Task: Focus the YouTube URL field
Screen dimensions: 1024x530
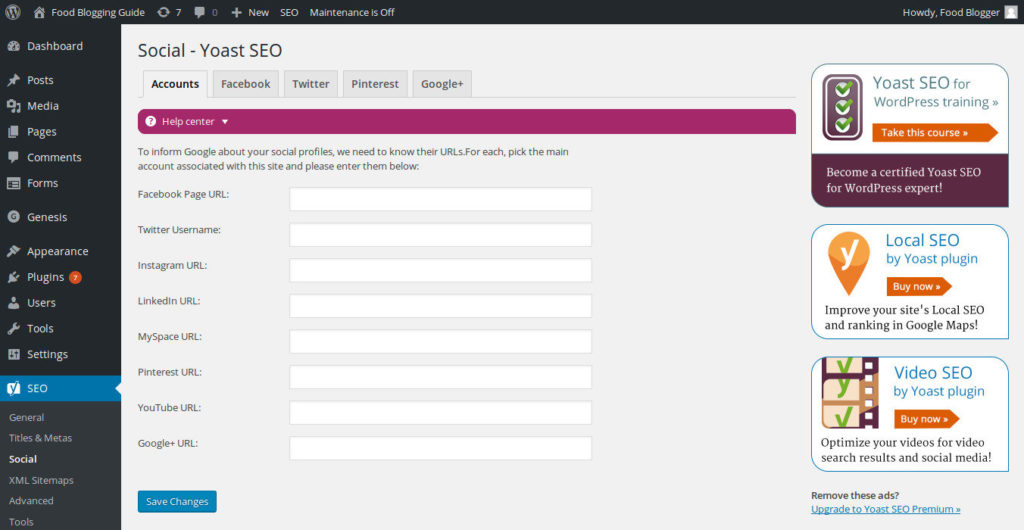Action: coord(441,413)
